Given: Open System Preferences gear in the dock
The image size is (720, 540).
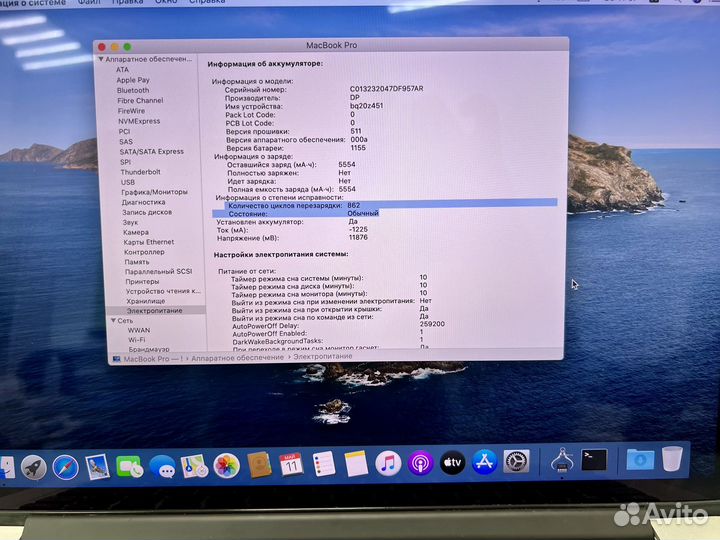Looking at the screenshot, I should click(x=517, y=461).
